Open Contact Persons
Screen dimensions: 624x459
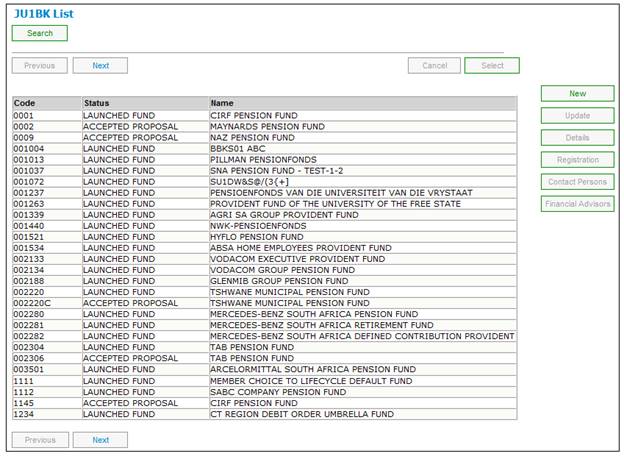point(577,182)
